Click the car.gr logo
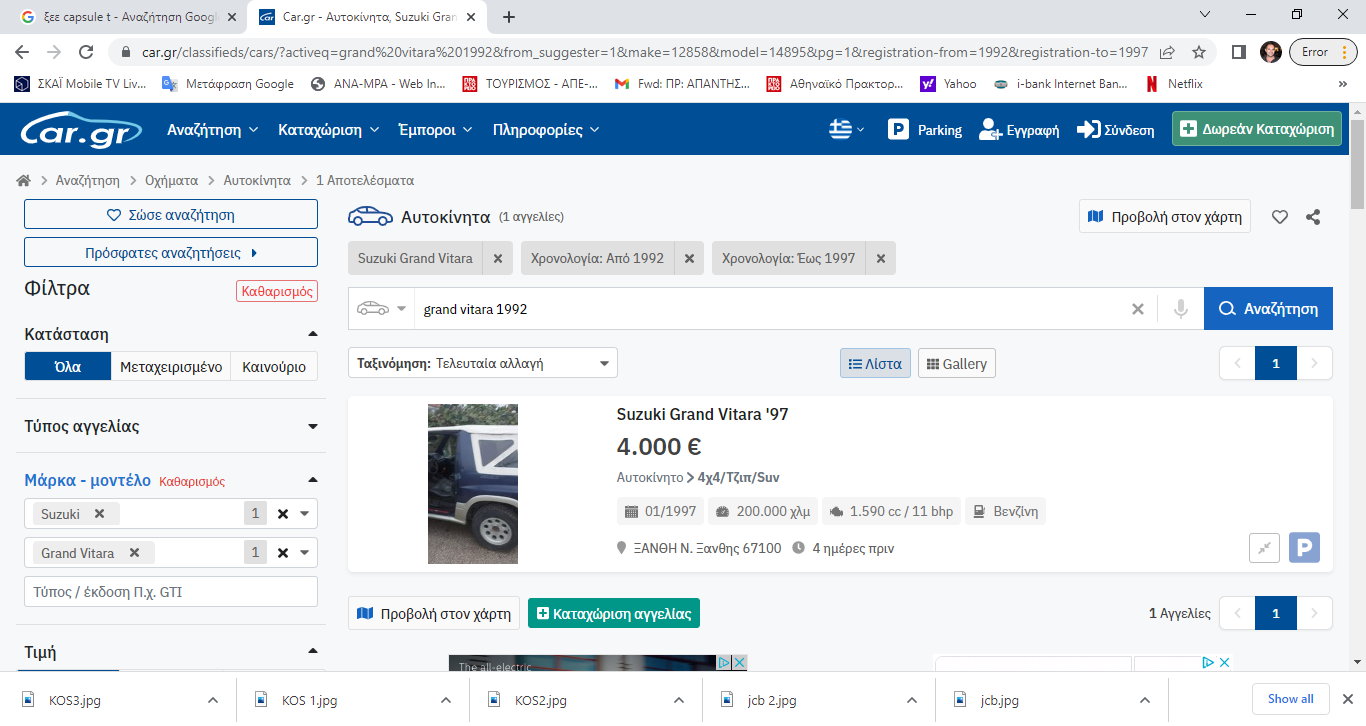Screen dimensions: 1366x726 (82, 129)
